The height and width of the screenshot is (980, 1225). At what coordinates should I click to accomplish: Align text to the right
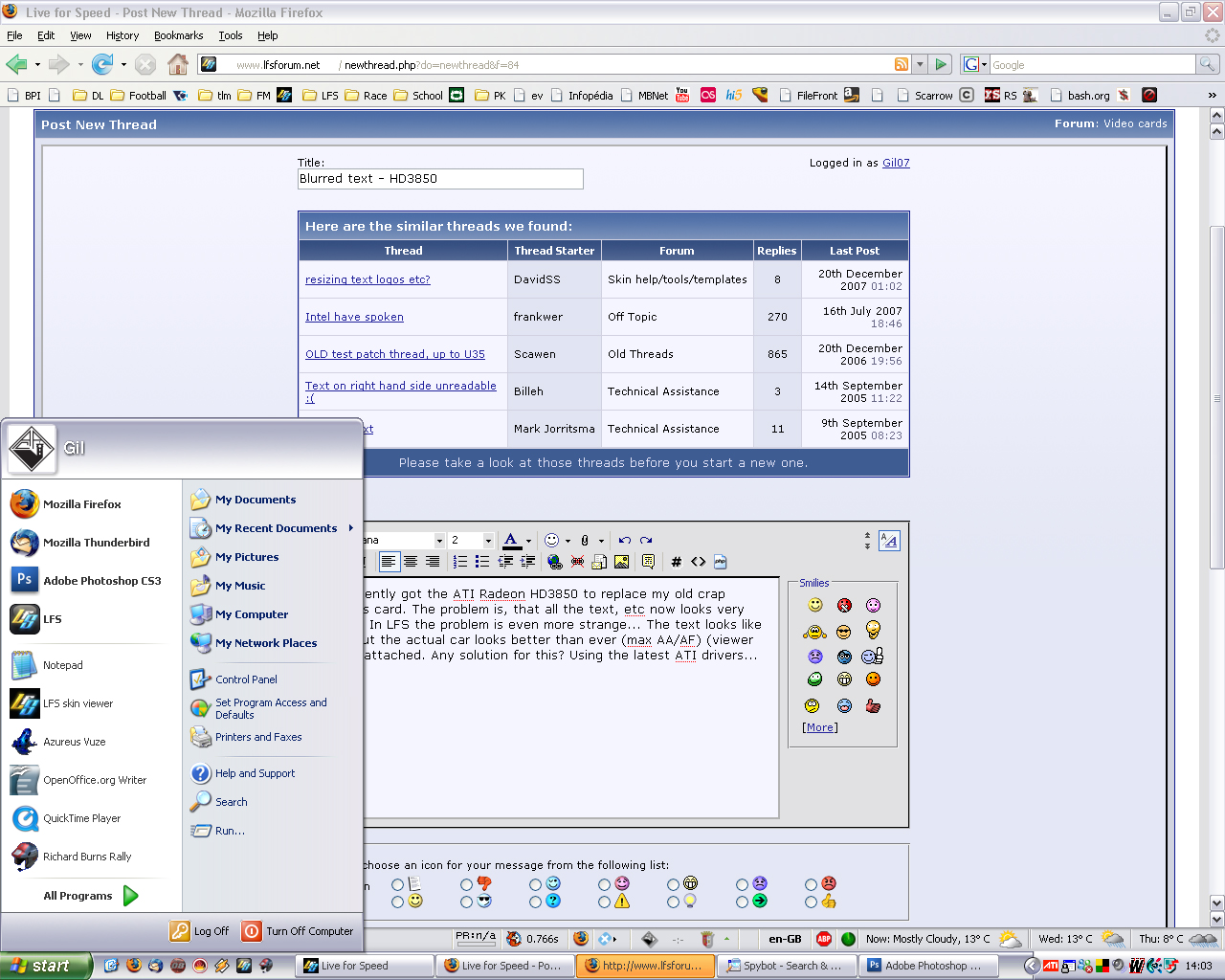433,562
